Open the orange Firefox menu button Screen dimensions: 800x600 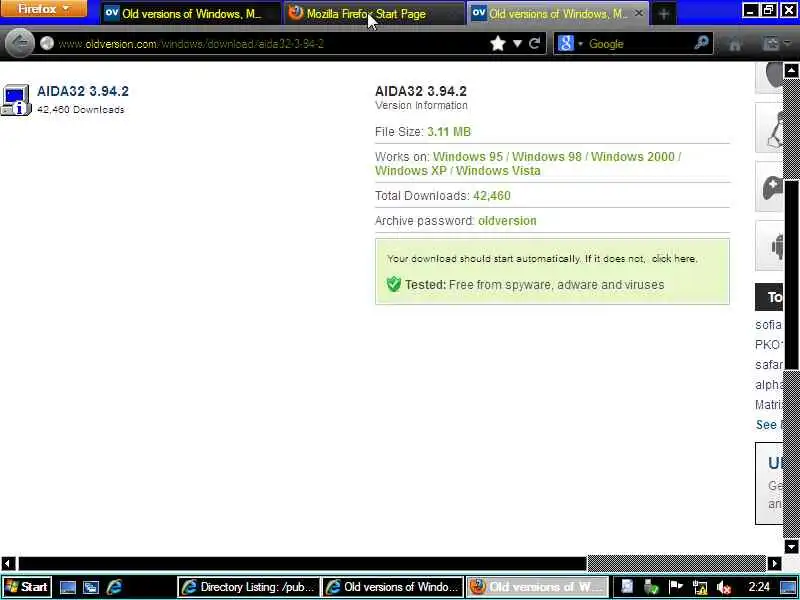click(43, 9)
